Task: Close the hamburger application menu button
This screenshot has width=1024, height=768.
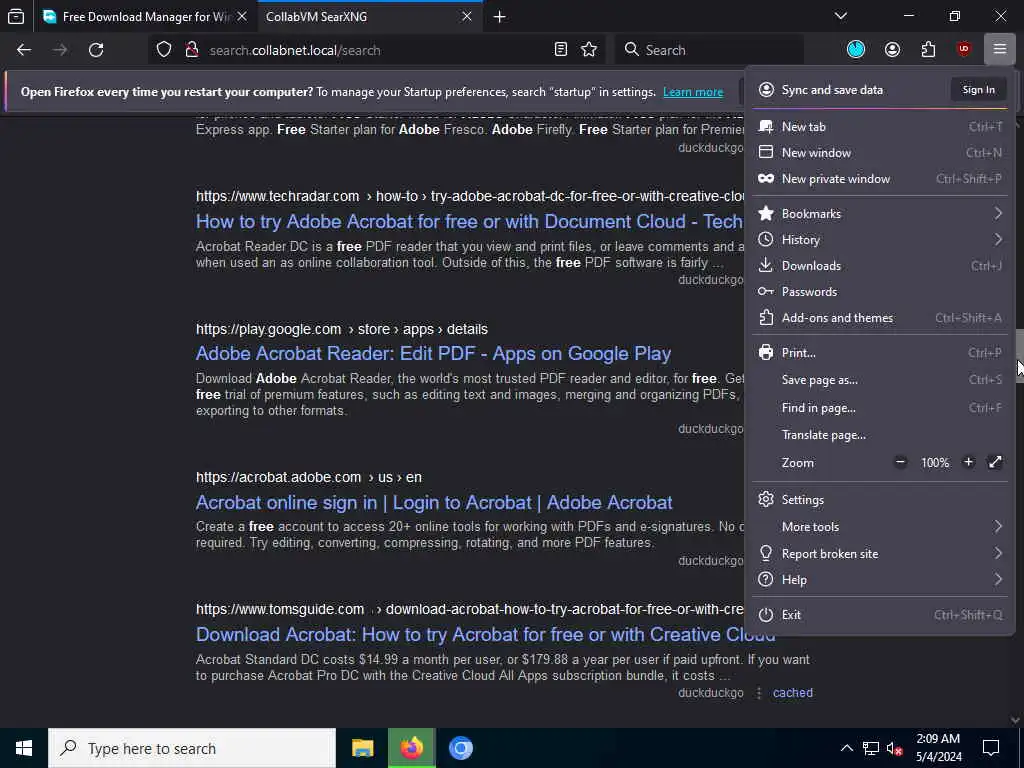Action: click(999, 50)
